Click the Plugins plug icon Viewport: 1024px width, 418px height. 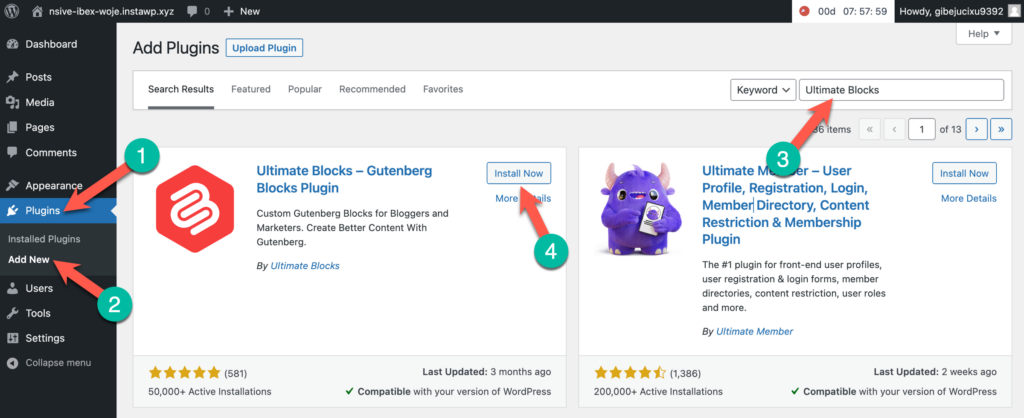click(12, 210)
